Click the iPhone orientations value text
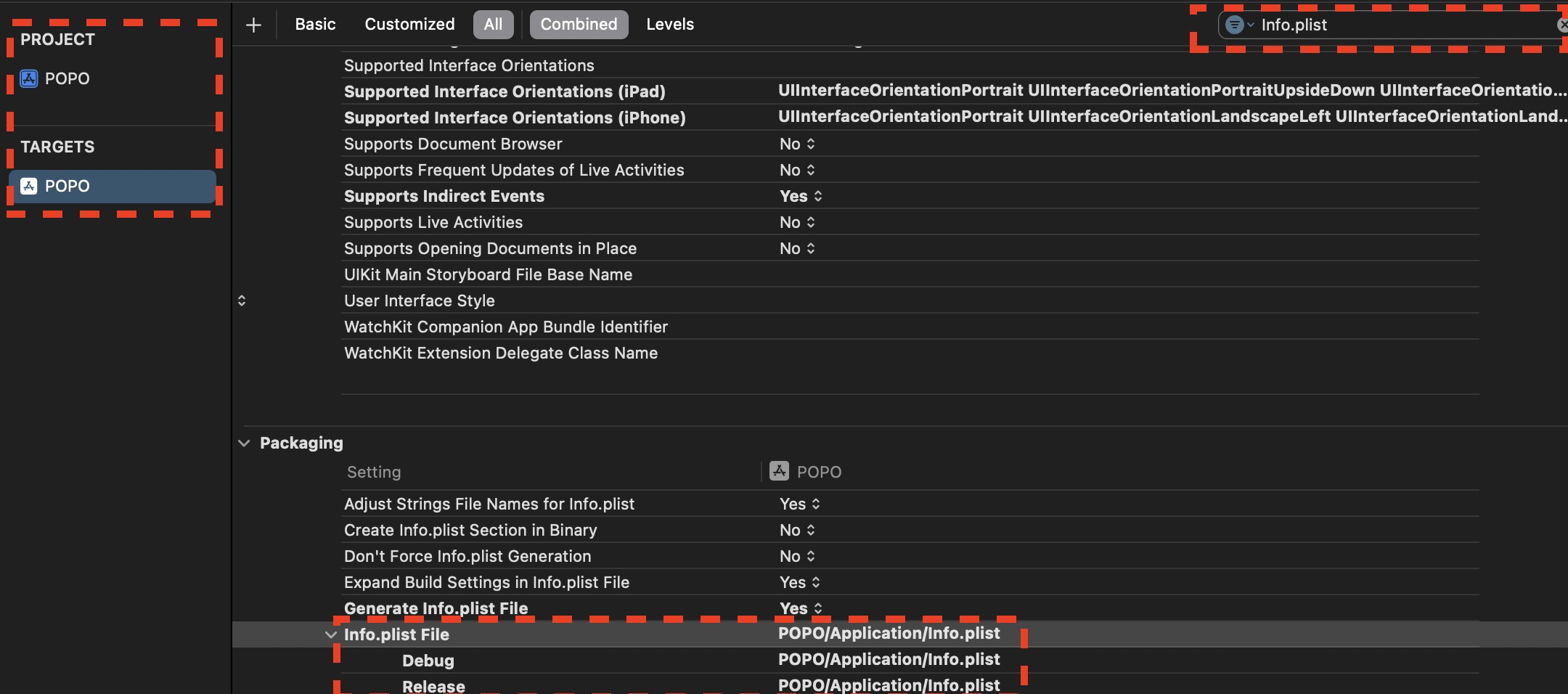Viewport: 1568px width, 694px height. [x=1172, y=116]
